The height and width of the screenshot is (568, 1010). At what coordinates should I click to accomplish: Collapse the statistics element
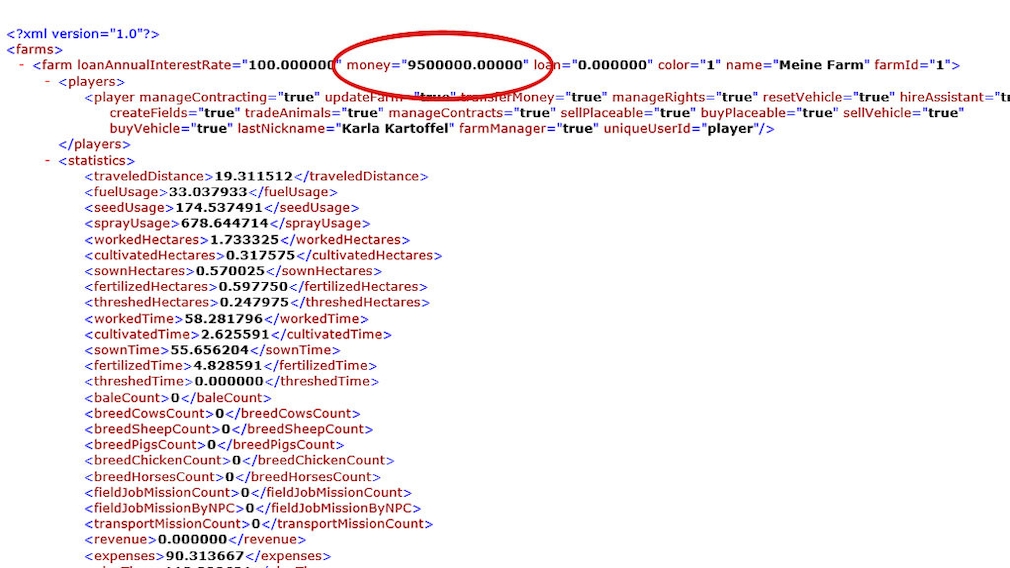click(x=48, y=160)
